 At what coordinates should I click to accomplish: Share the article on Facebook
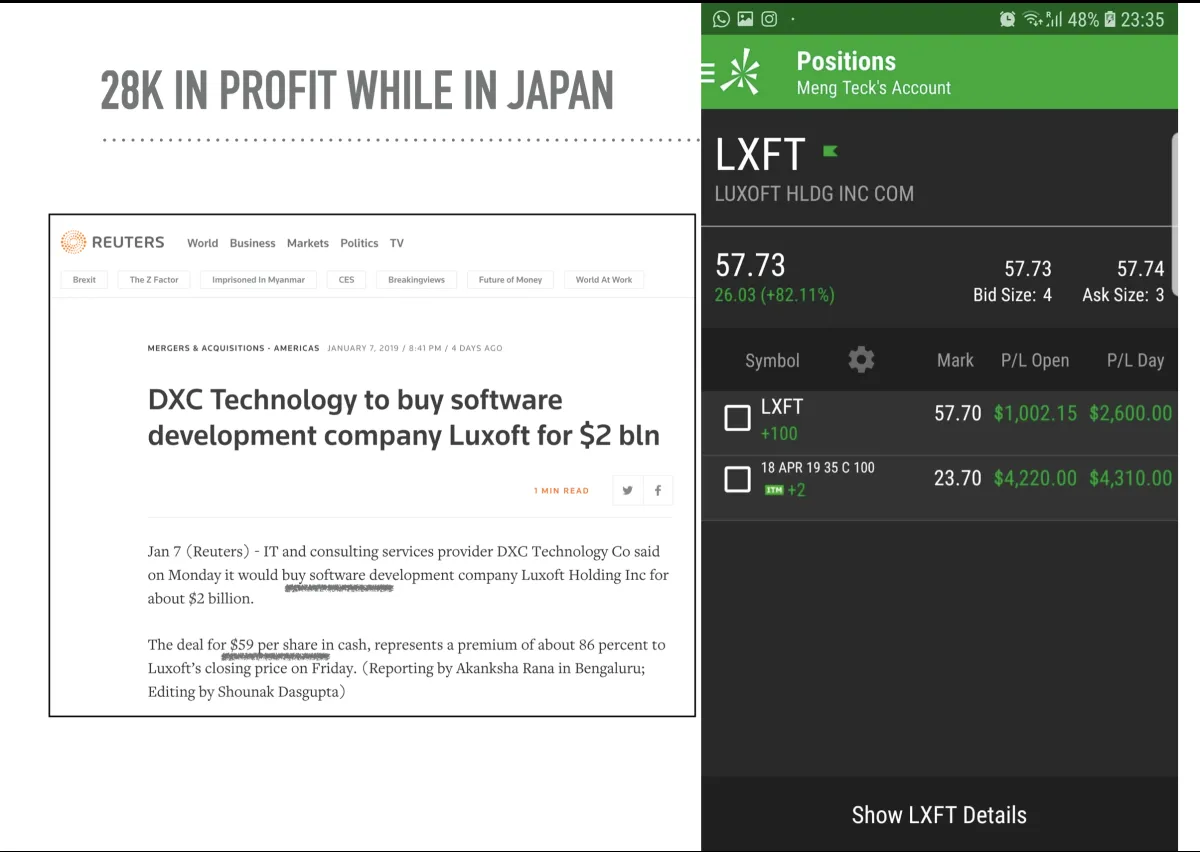tap(658, 490)
